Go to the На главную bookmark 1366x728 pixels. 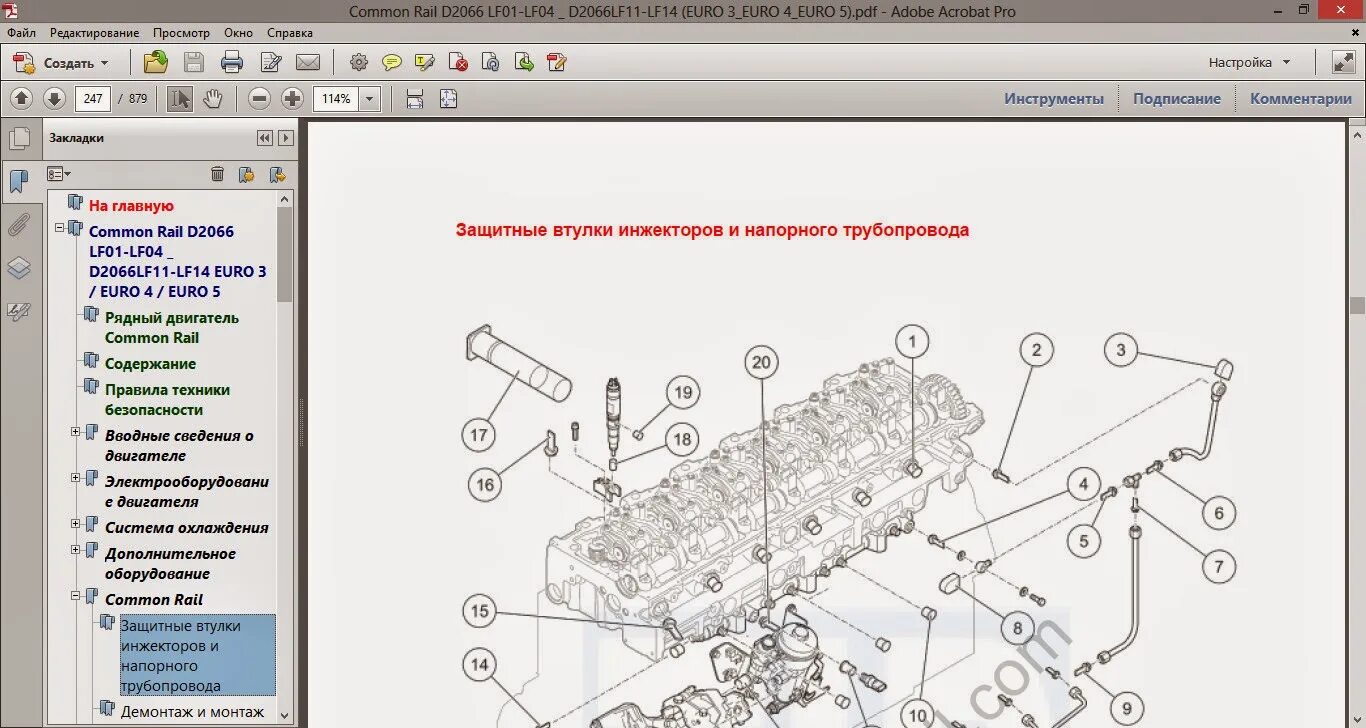[131, 206]
